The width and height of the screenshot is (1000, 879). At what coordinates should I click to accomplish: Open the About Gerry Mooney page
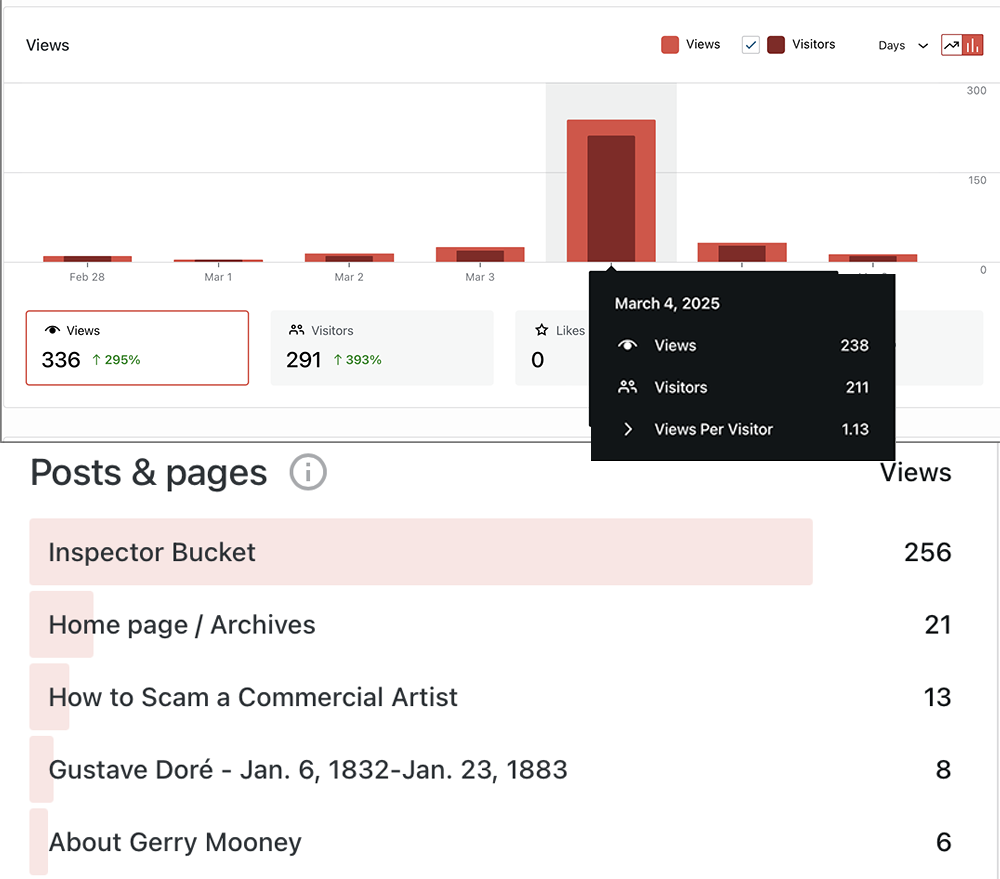coord(175,842)
